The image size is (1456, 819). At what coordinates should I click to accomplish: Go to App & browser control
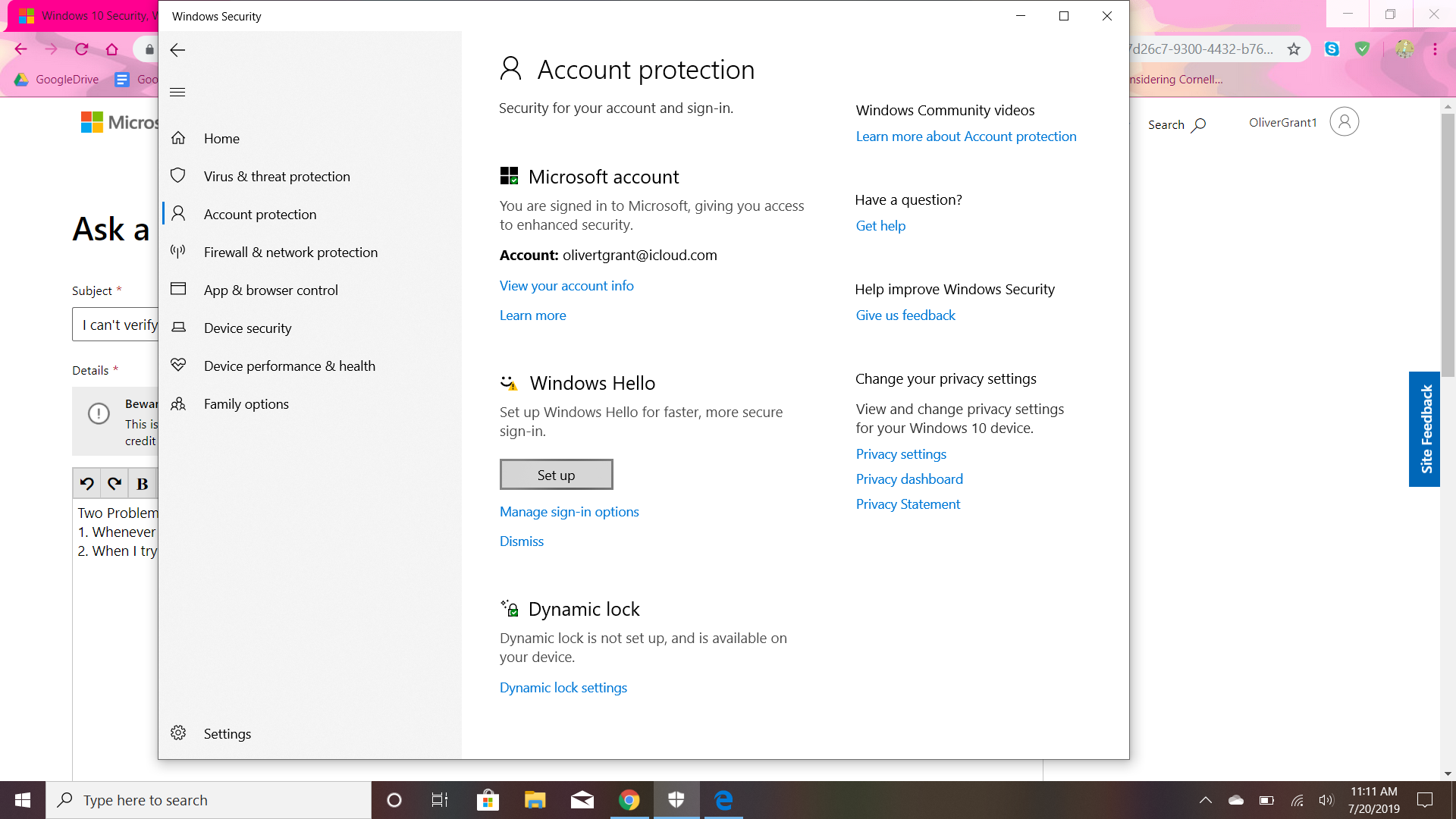click(x=271, y=290)
